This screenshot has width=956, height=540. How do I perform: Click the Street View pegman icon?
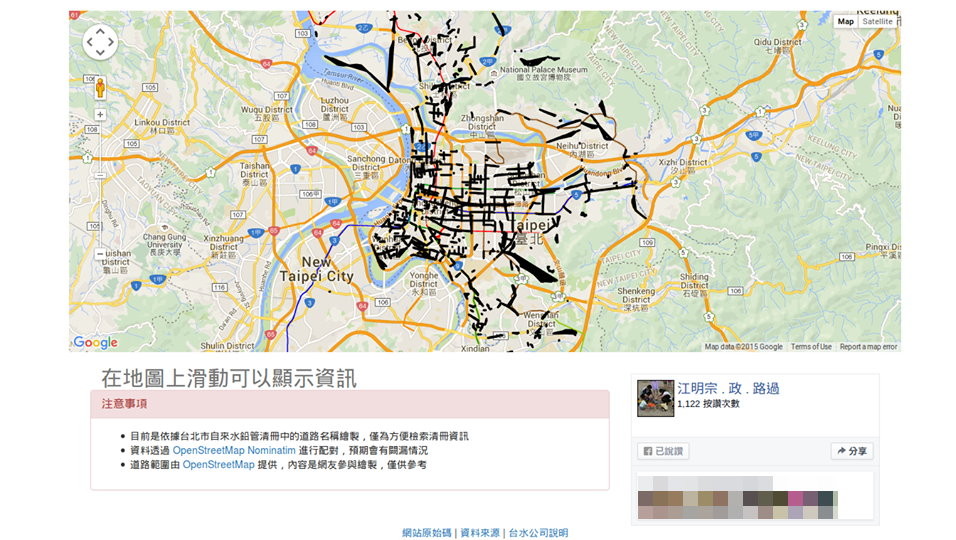tap(100, 87)
